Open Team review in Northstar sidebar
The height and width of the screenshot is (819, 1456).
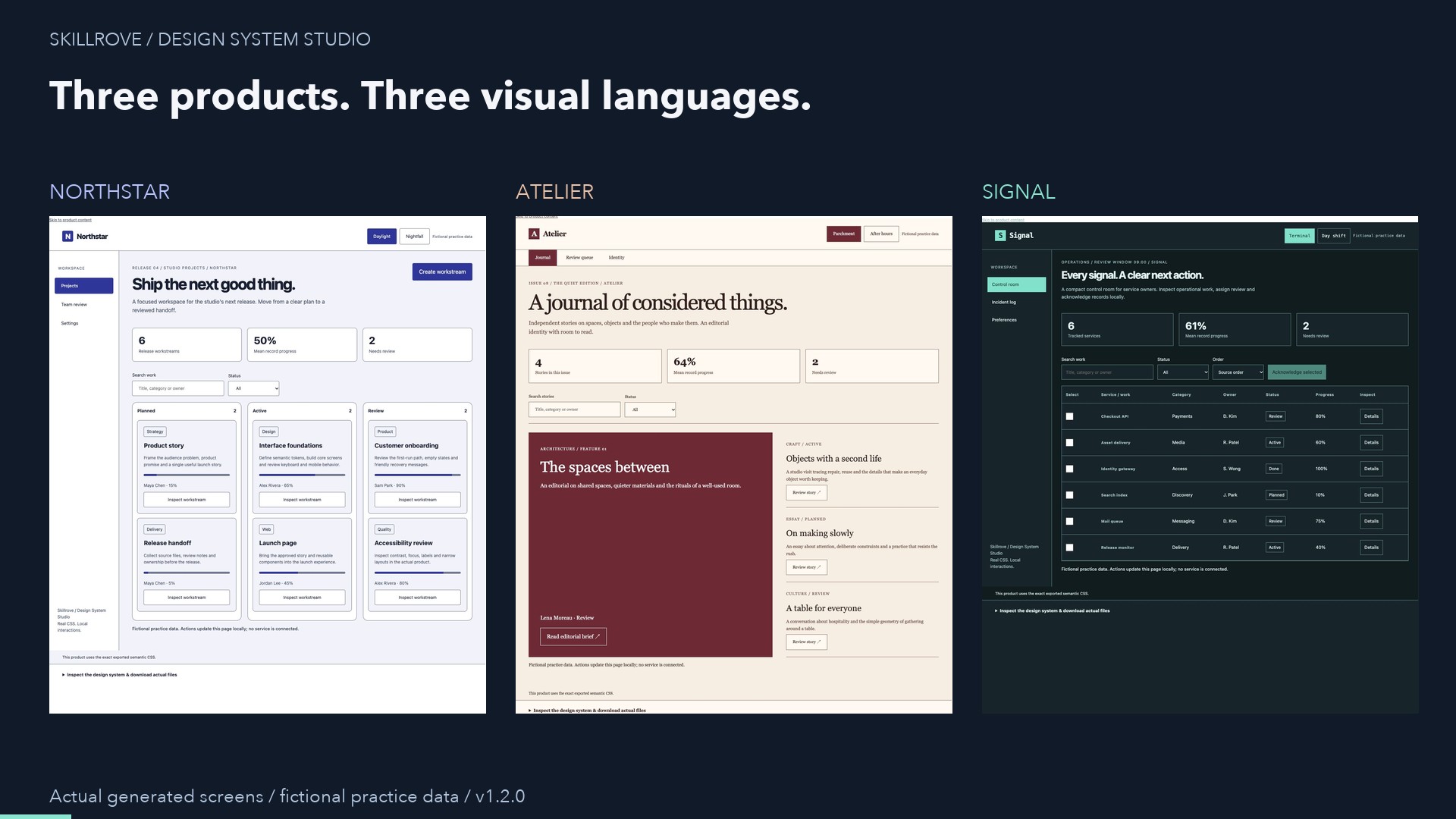click(84, 305)
